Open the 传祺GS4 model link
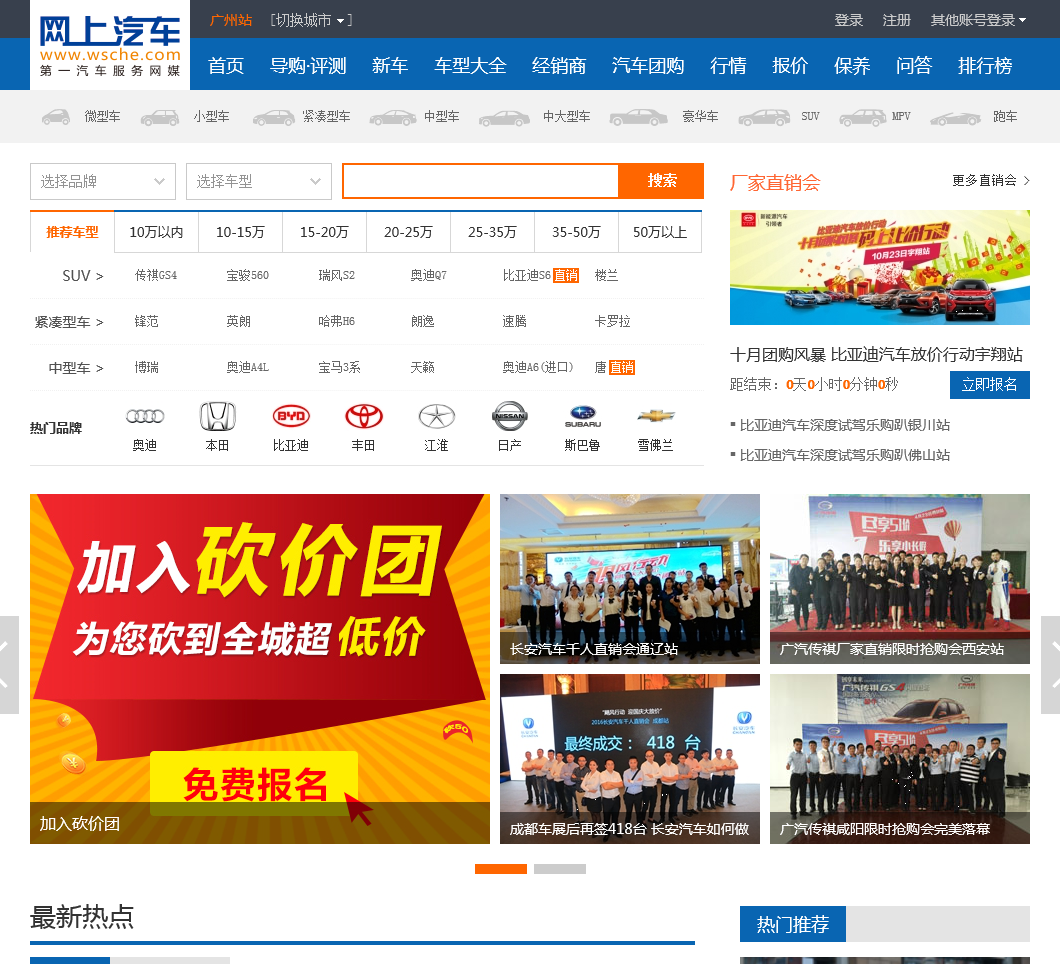This screenshot has width=1060, height=964. 155,275
